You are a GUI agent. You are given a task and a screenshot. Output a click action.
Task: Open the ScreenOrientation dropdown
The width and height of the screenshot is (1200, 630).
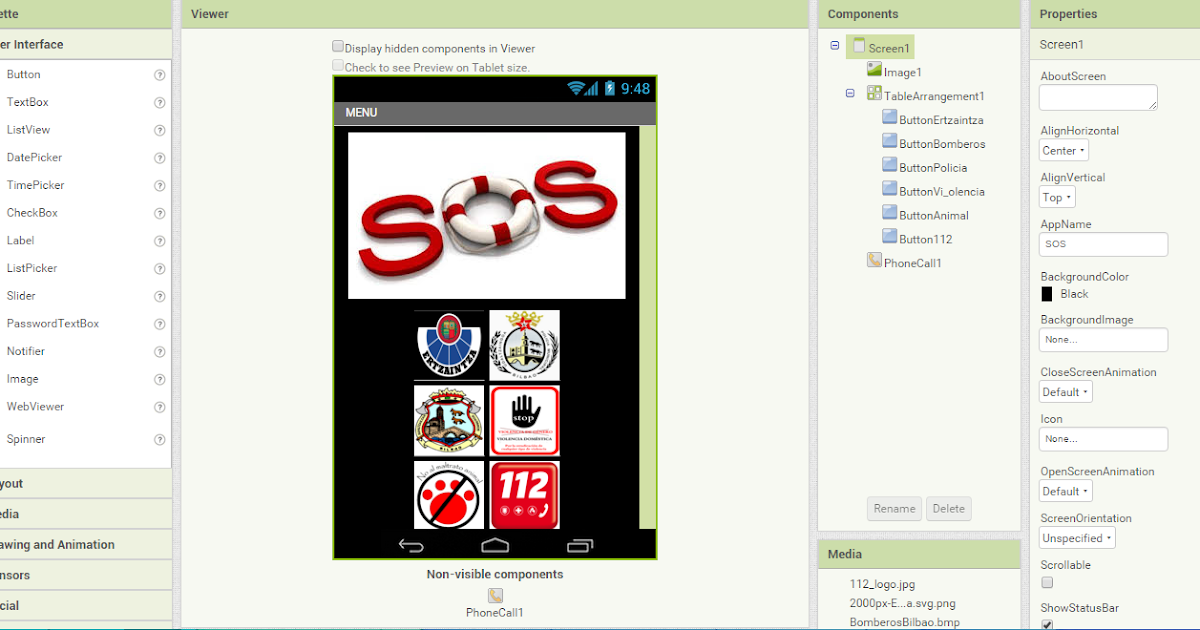(1076, 537)
